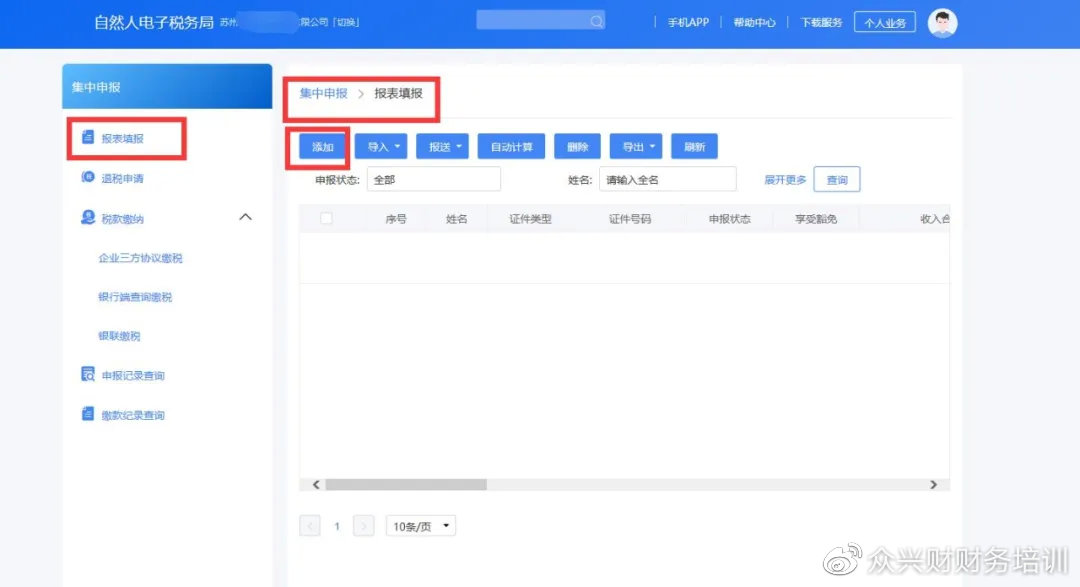Go to the next page arrow
The height and width of the screenshot is (587, 1080).
[364, 526]
